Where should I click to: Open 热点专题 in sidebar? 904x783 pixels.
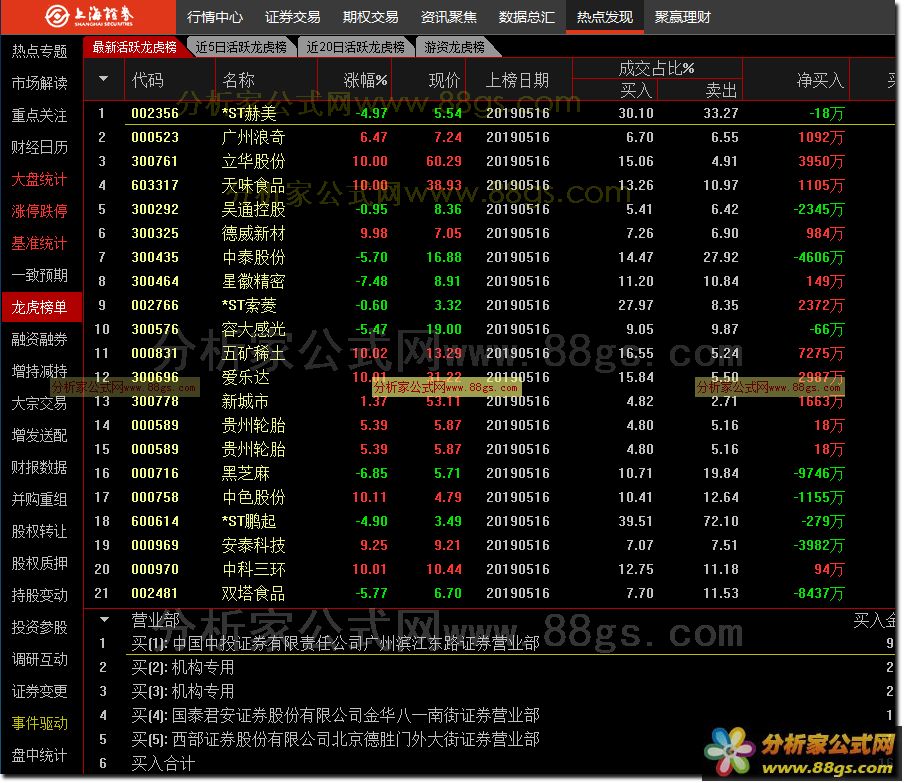point(40,51)
